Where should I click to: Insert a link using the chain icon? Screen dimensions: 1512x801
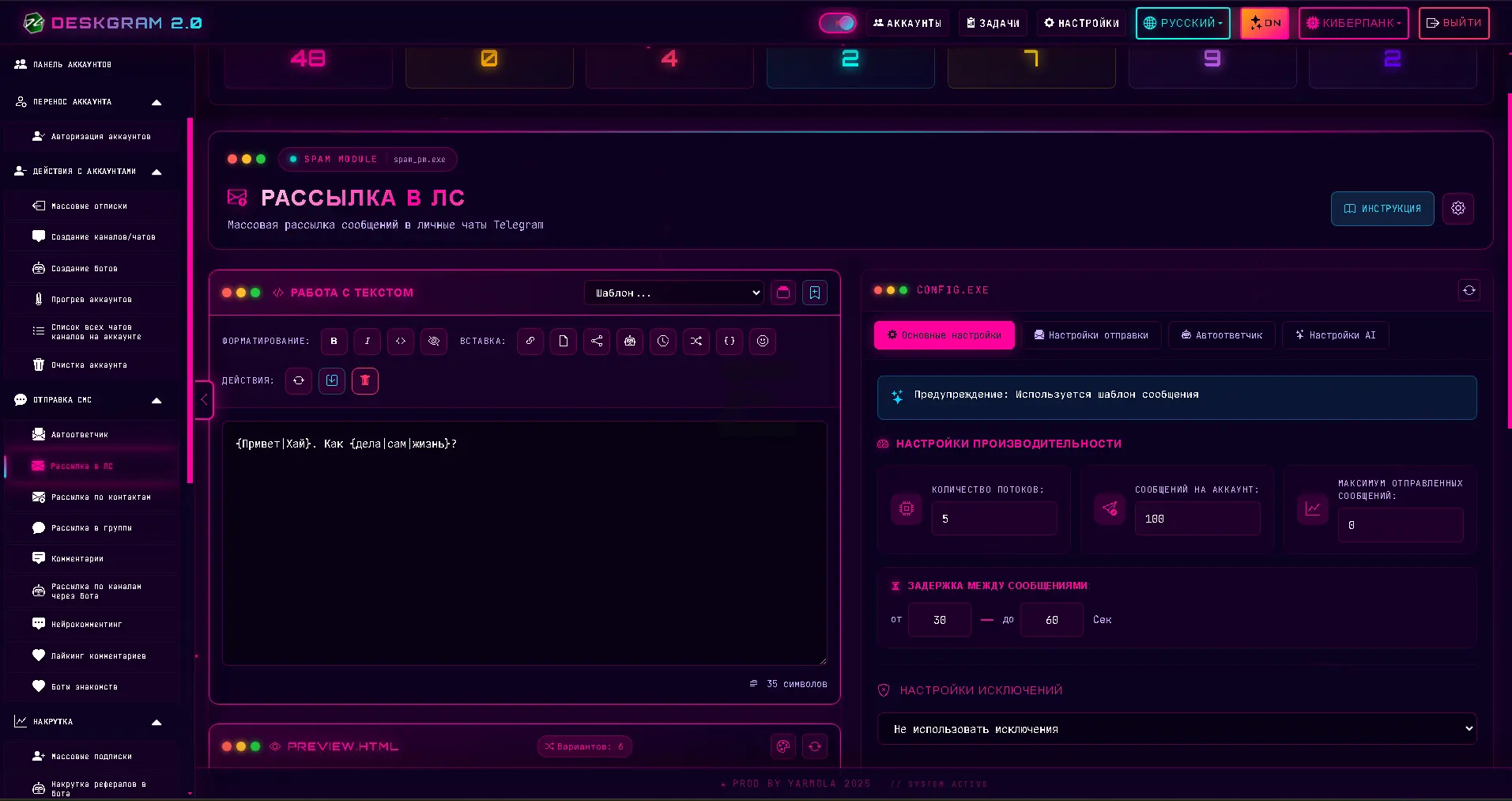point(530,341)
